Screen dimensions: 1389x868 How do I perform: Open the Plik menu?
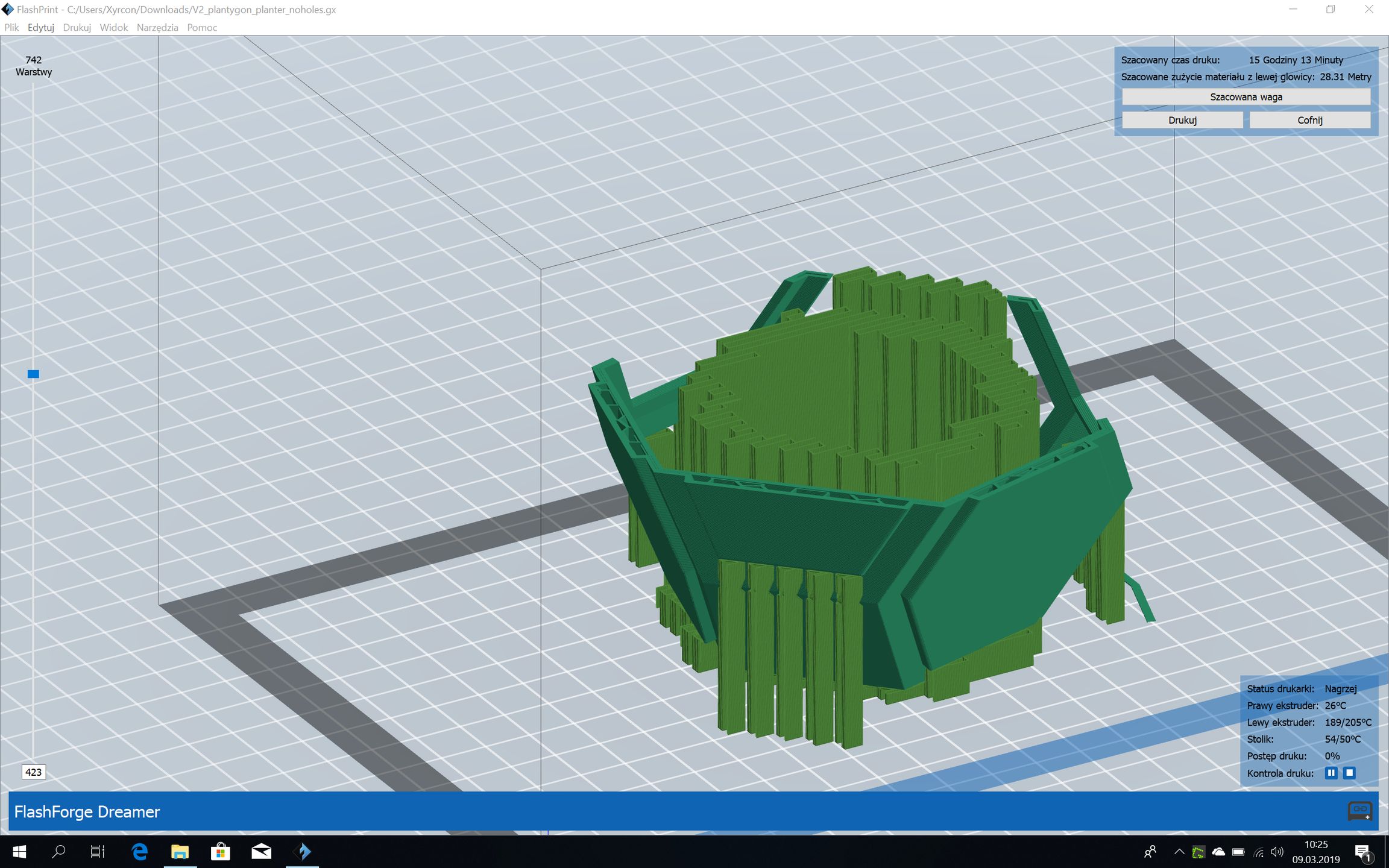coord(11,27)
